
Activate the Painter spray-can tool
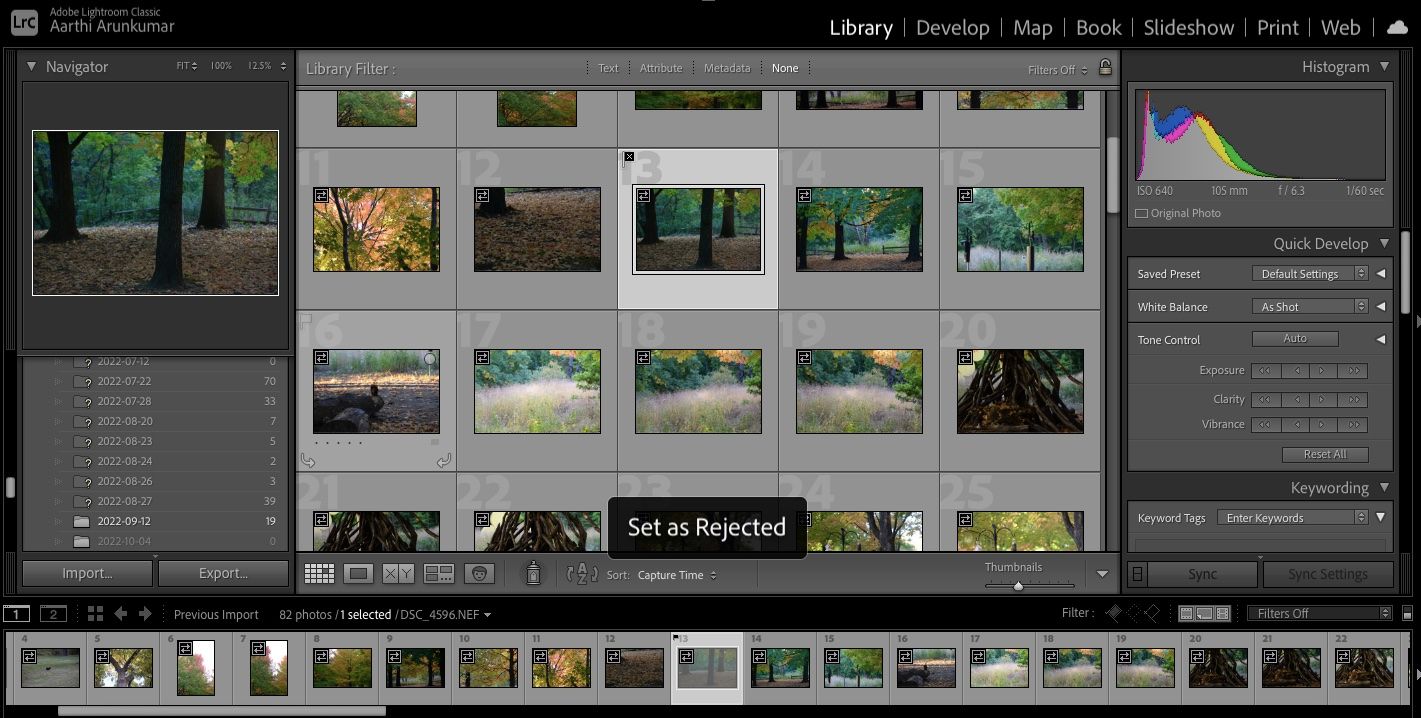(x=534, y=573)
